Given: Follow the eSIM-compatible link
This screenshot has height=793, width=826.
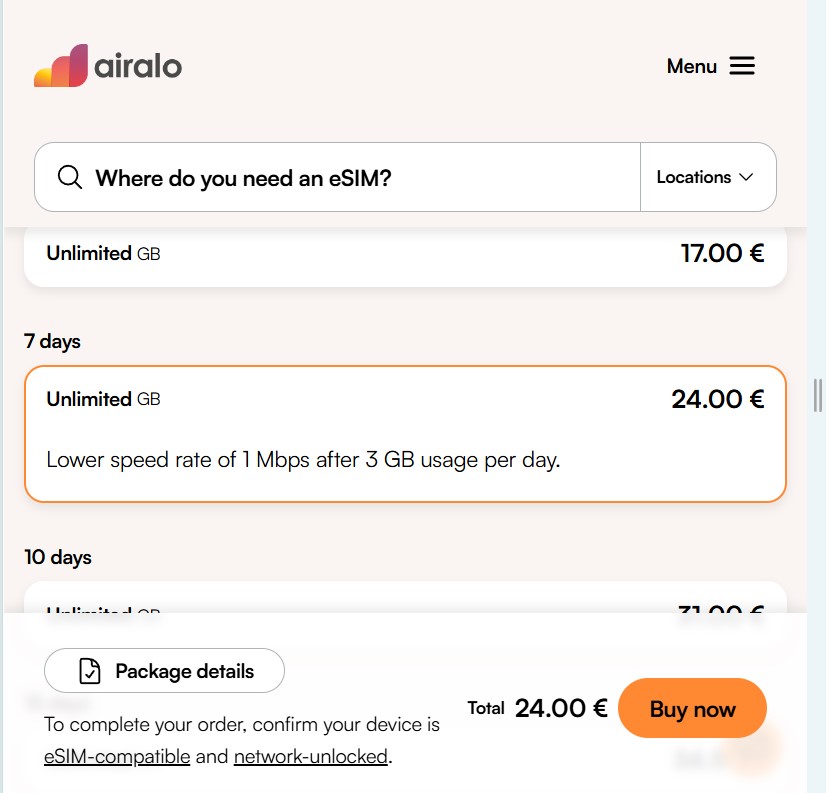Looking at the screenshot, I should 117,757.
